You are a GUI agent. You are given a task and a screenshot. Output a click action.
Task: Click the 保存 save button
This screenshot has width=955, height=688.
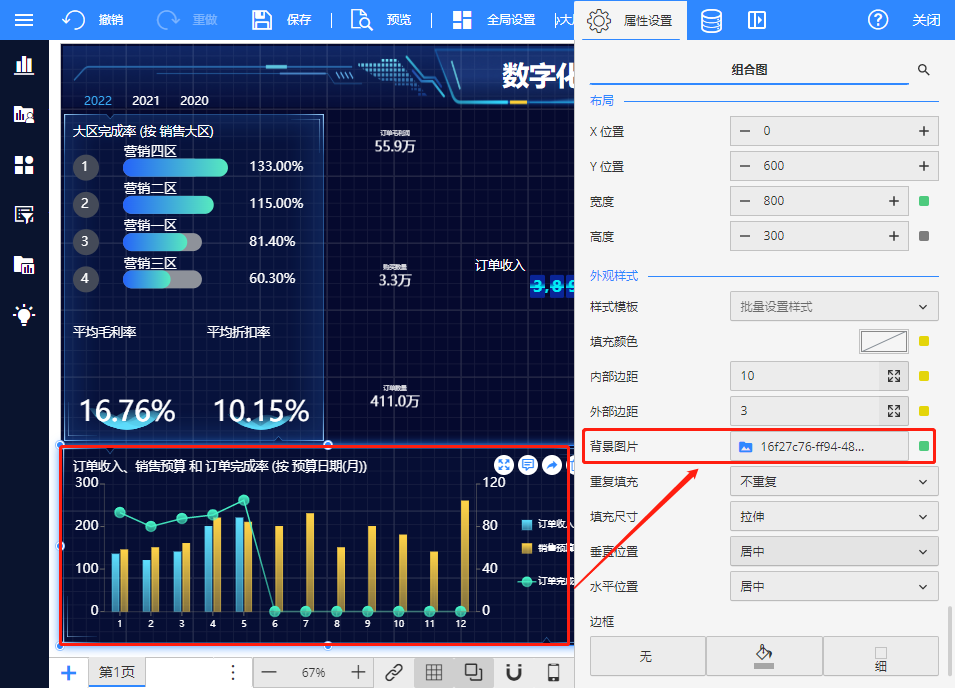pyautogui.click(x=282, y=20)
